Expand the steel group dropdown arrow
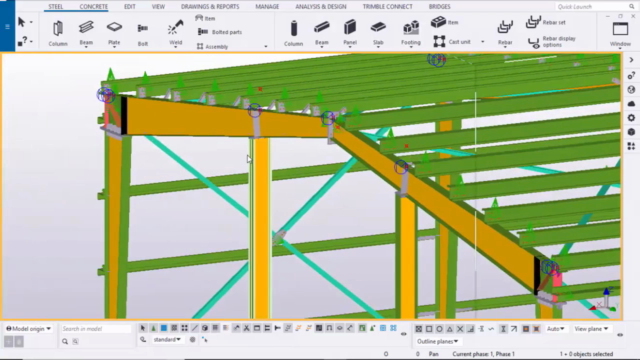 pyautogui.click(x=266, y=47)
